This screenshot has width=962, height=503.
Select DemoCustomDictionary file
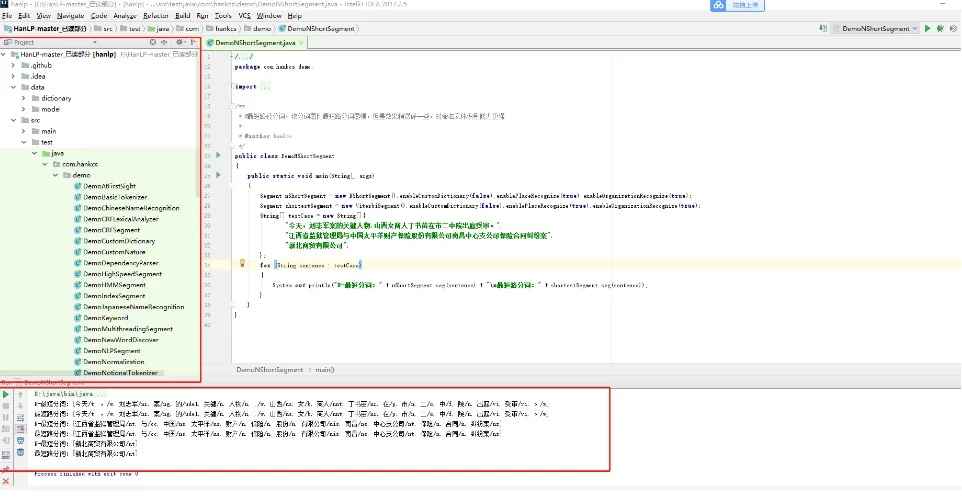pyautogui.click(x=119, y=241)
